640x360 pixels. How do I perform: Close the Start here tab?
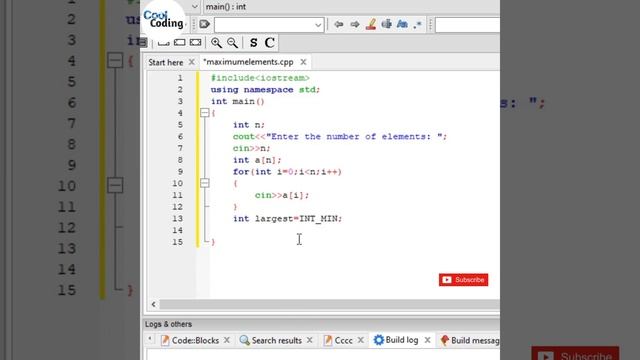(x=191, y=62)
